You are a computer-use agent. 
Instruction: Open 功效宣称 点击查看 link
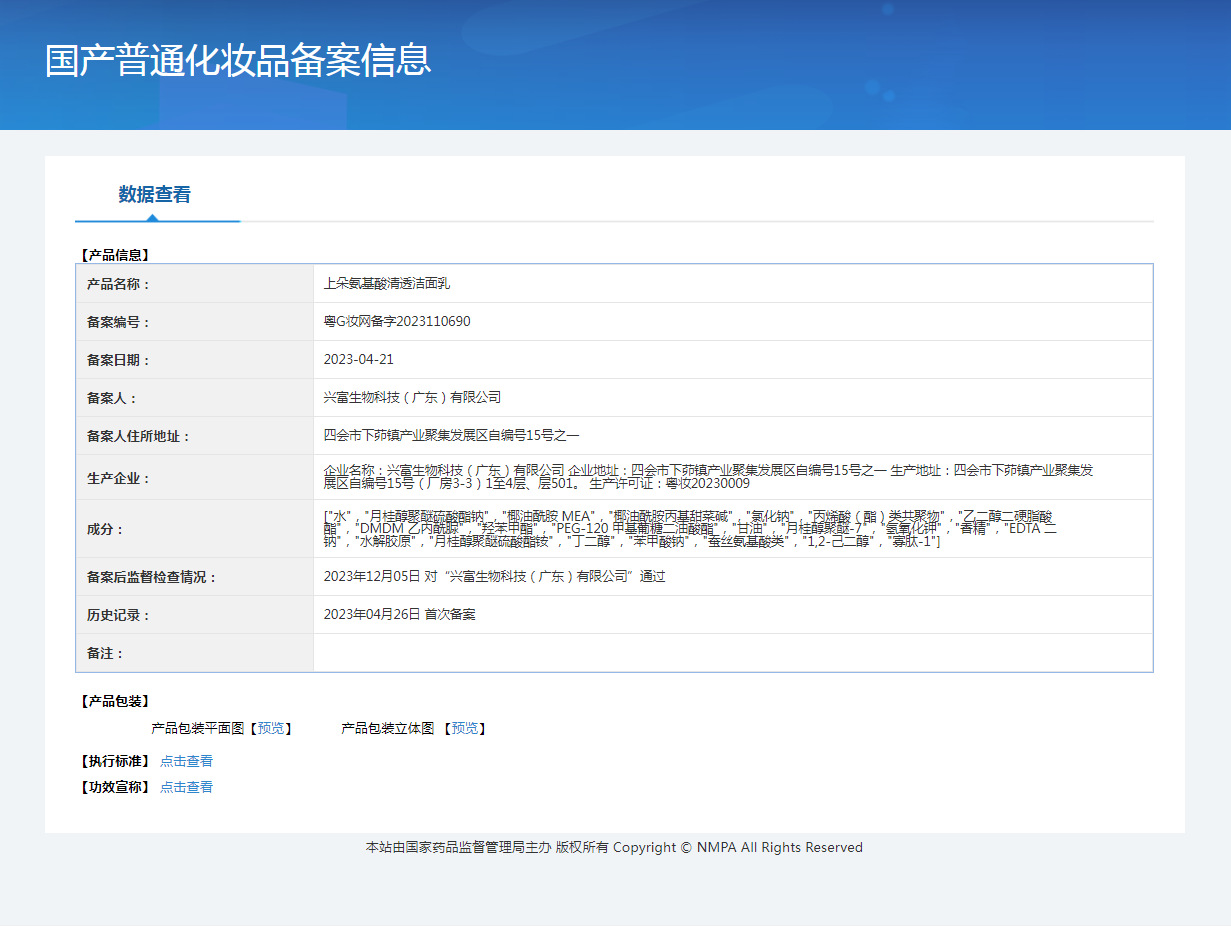pyautogui.click(x=186, y=787)
